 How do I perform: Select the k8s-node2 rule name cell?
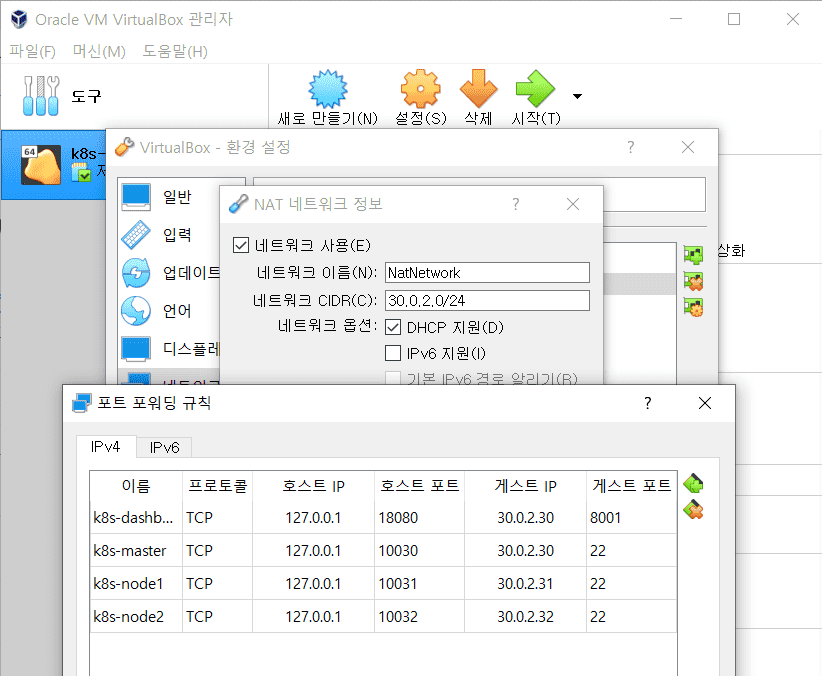coord(136,616)
